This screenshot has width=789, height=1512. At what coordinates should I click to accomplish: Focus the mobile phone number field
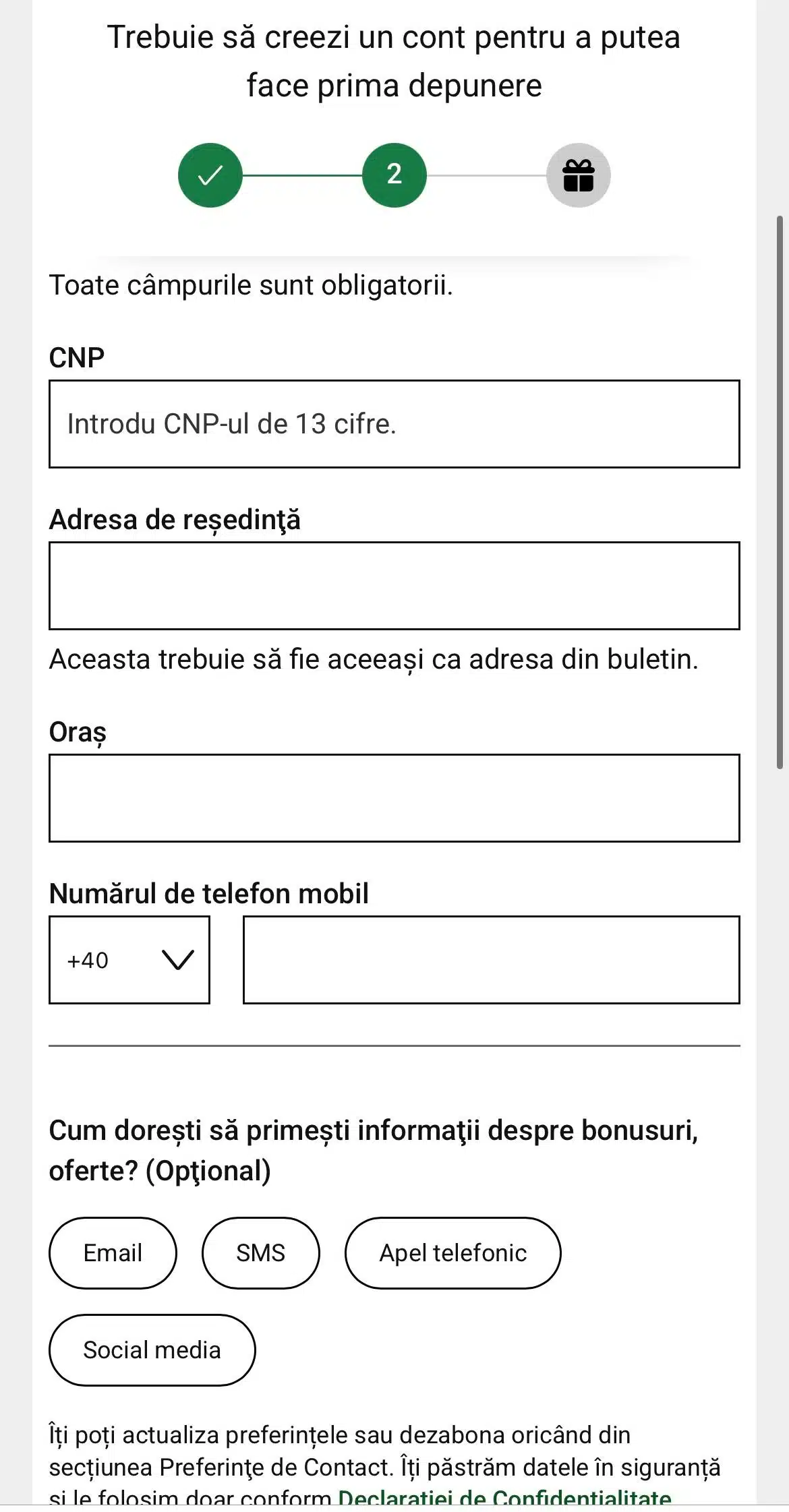click(491, 959)
